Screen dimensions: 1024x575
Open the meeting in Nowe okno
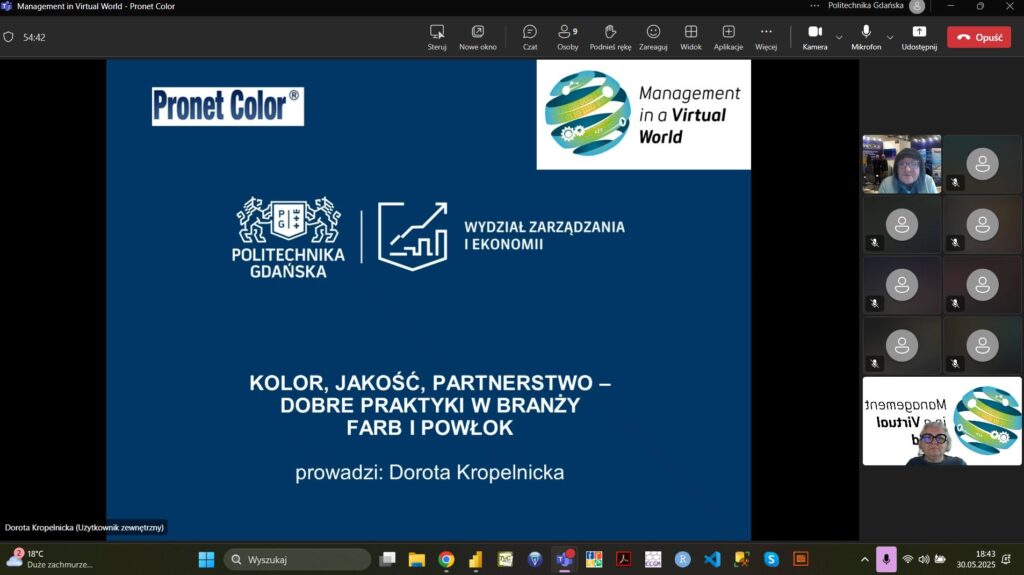(x=477, y=37)
